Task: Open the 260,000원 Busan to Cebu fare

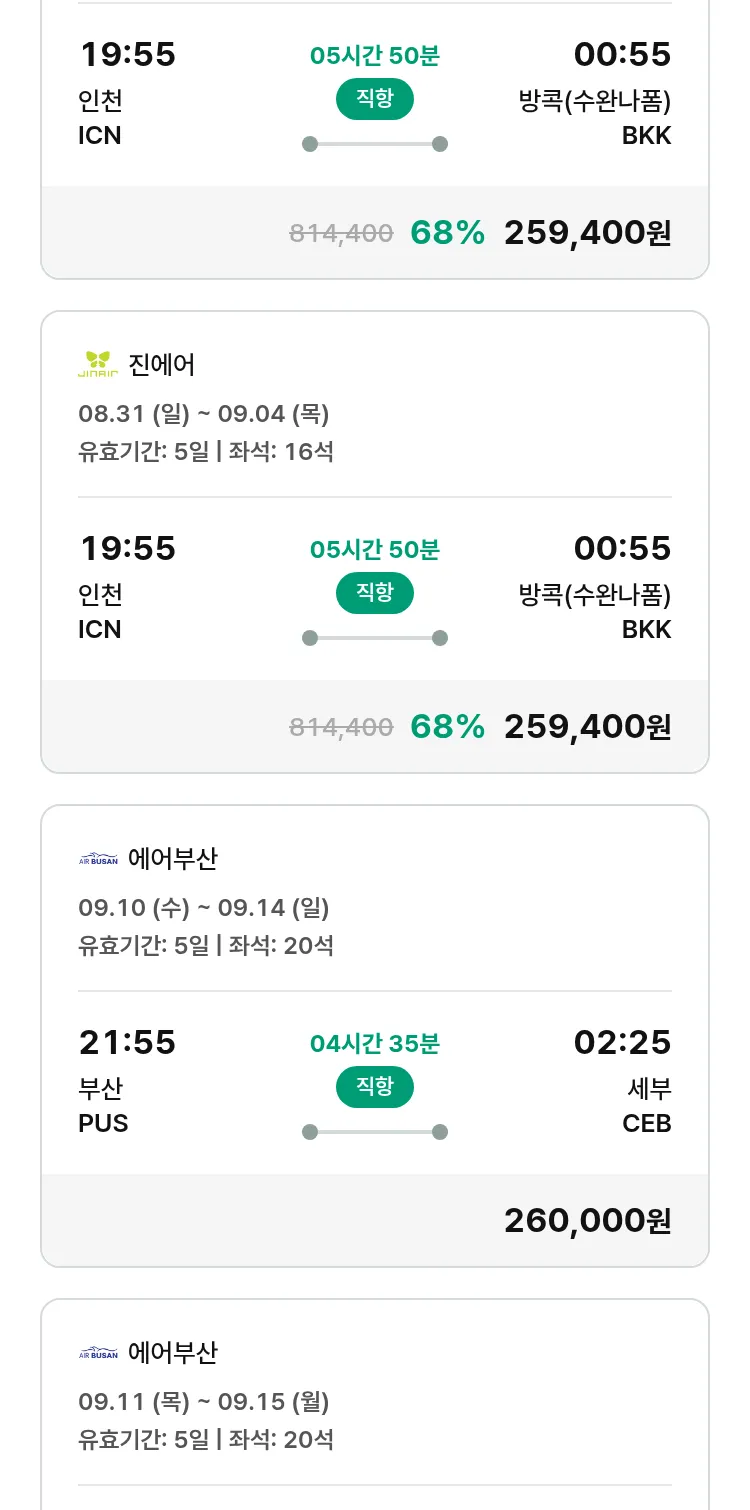Action: (x=587, y=1220)
